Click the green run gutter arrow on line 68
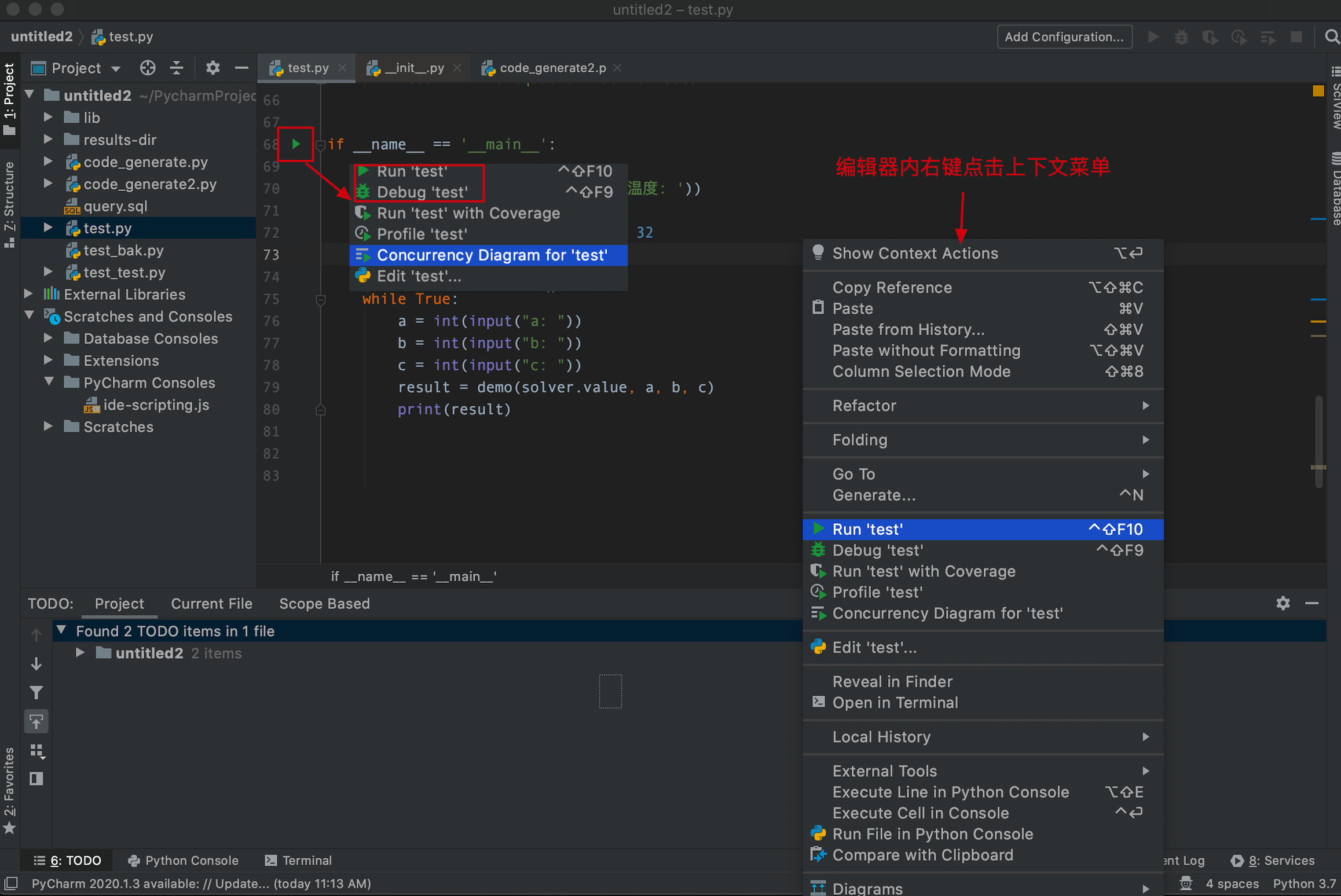The image size is (1341, 896). click(x=296, y=144)
